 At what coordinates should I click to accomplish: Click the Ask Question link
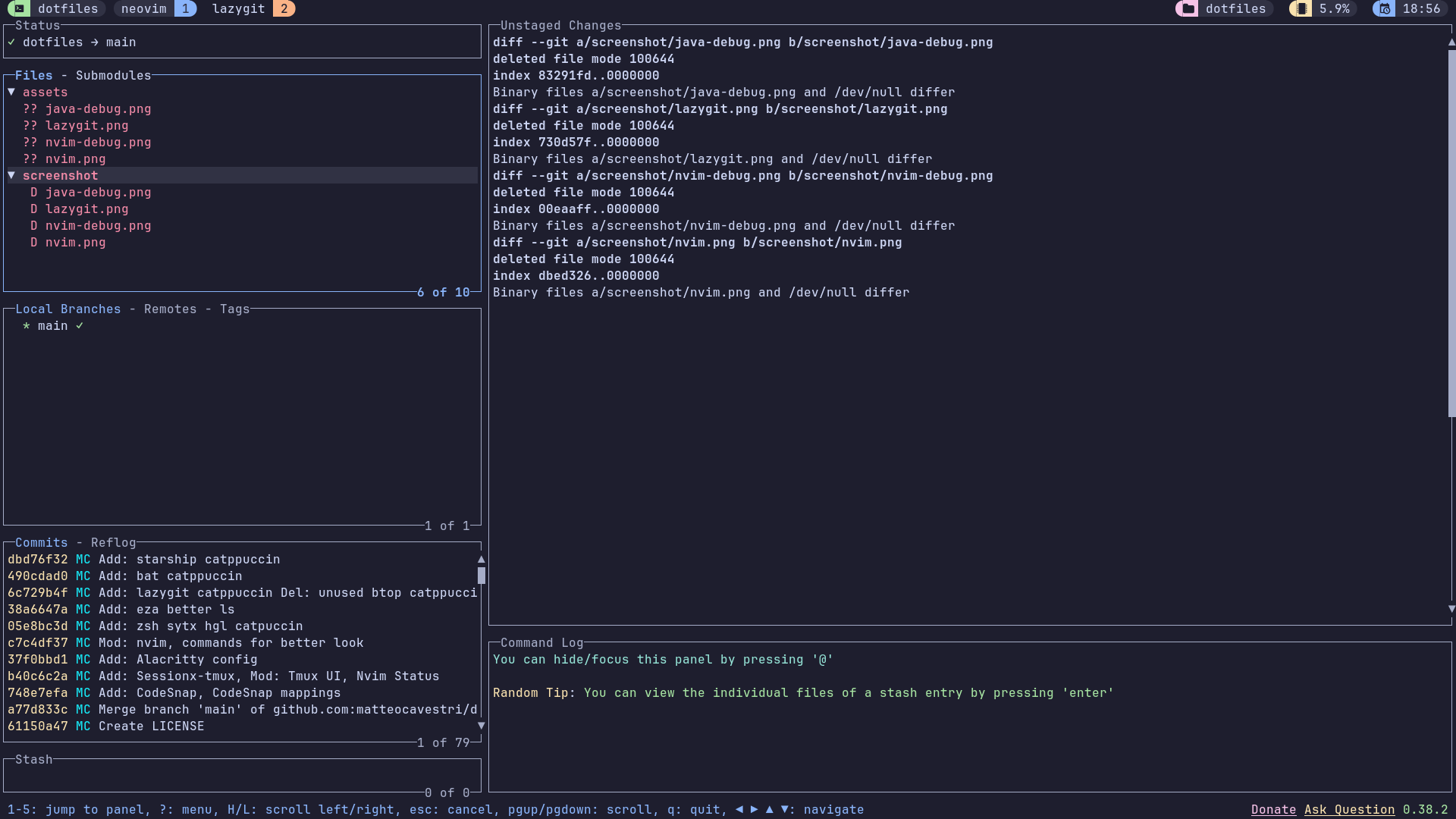click(x=1349, y=810)
